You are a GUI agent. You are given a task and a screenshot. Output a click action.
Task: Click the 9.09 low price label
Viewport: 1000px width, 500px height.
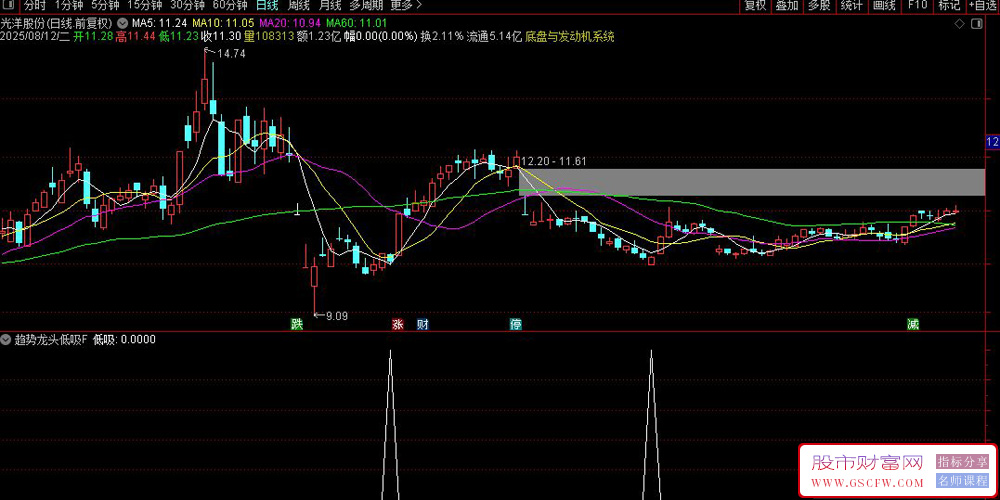tap(337, 316)
